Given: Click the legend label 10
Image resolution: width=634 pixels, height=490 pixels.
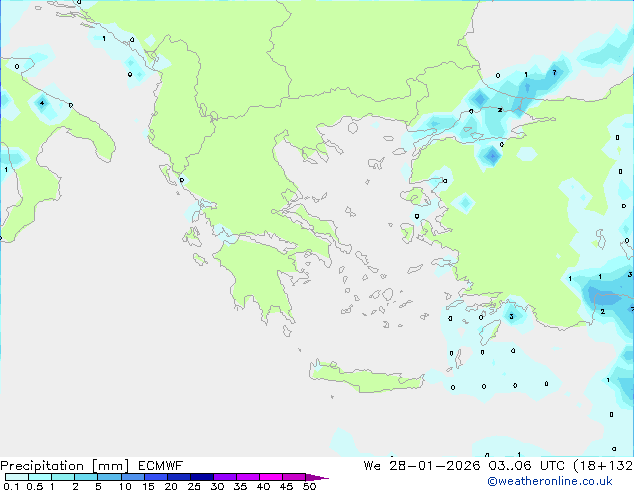Looking at the screenshot, I should click(x=125, y=486).
